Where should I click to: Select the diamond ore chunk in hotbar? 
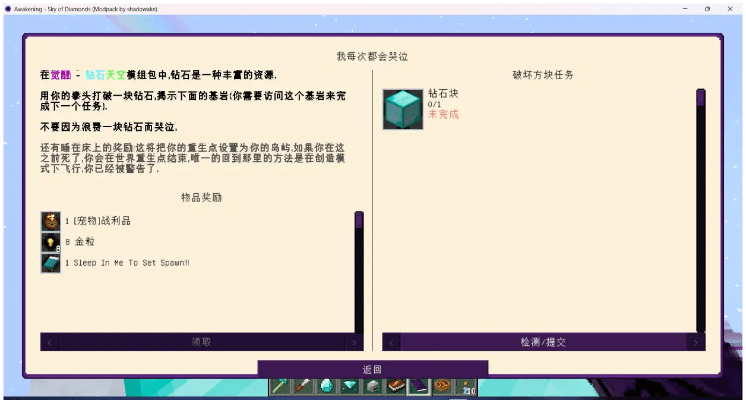pos(326,386)
